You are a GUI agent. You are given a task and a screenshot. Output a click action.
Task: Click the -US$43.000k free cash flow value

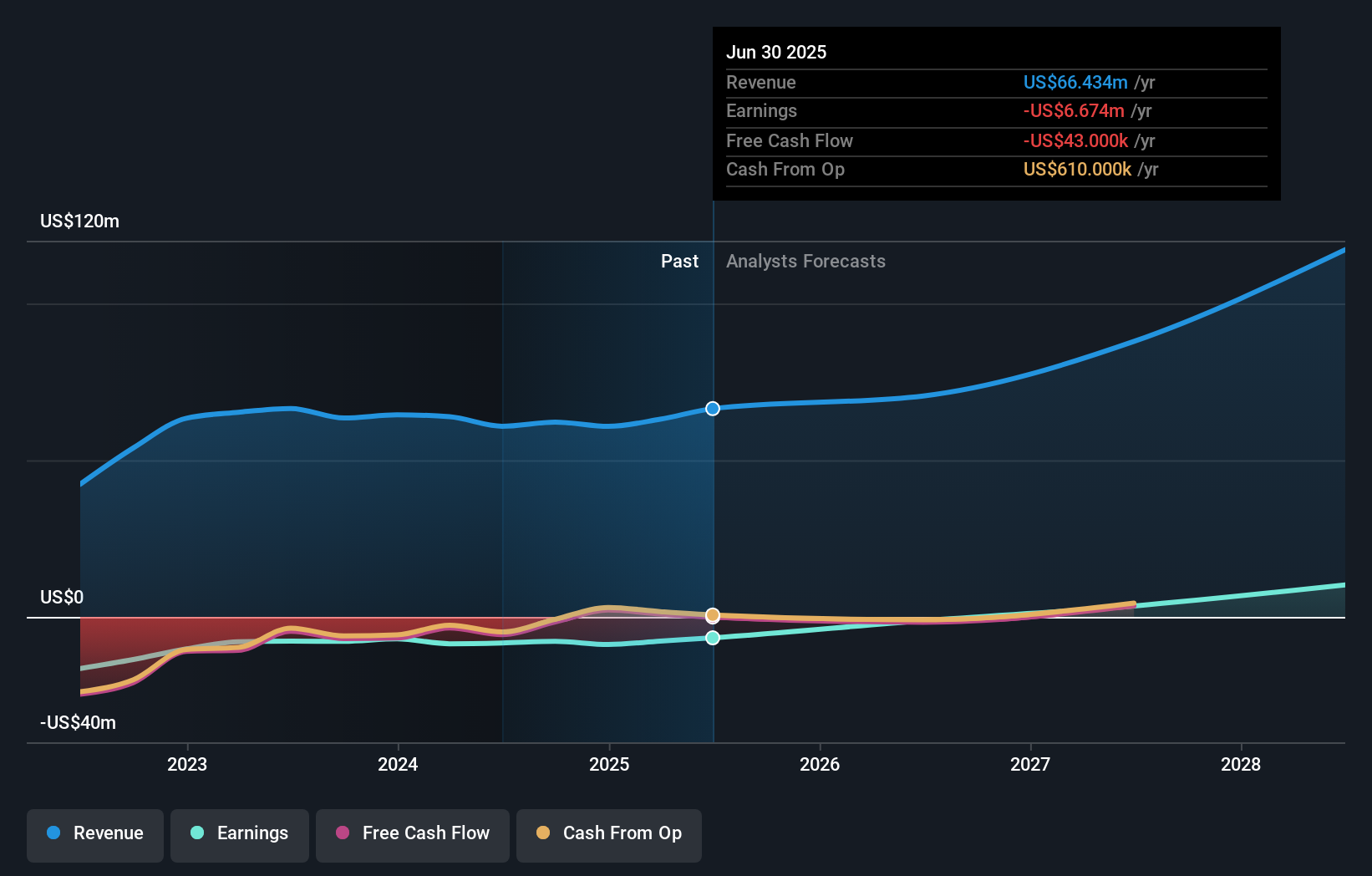pyautogui.click(x=1076, y=140)
